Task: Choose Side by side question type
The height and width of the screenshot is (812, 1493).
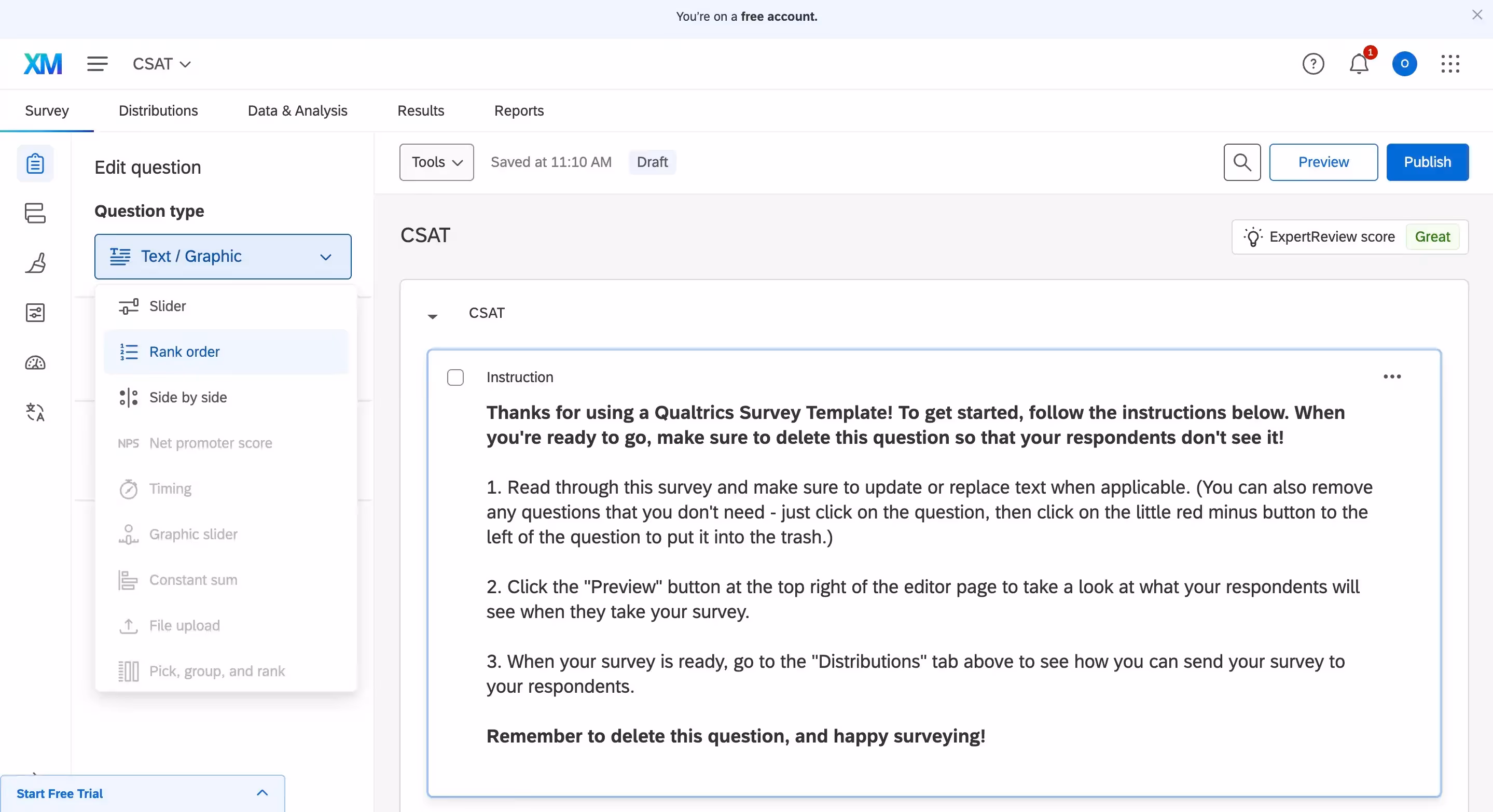Action: coord(226,398)
